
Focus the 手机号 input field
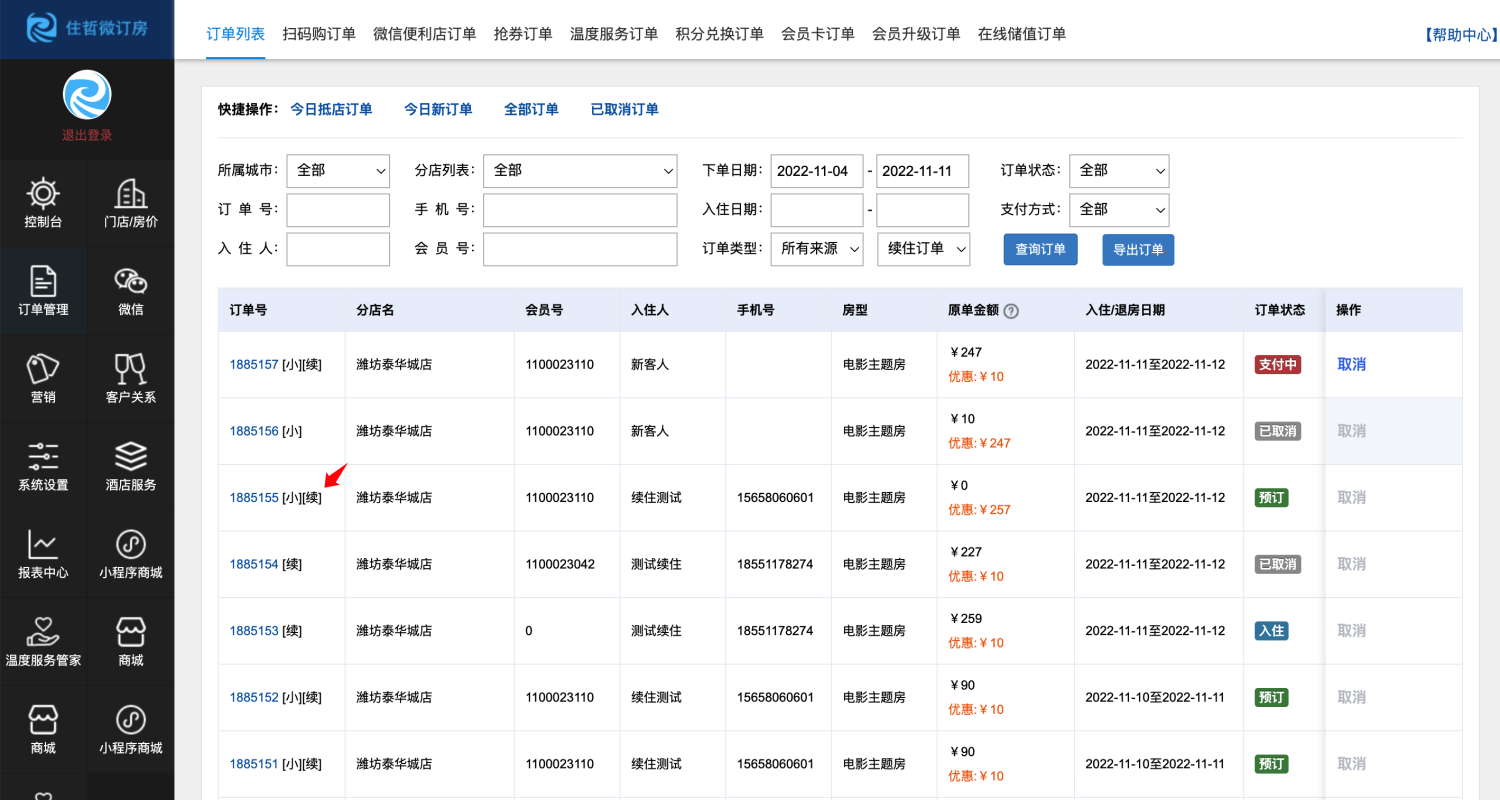click(580, 210)
